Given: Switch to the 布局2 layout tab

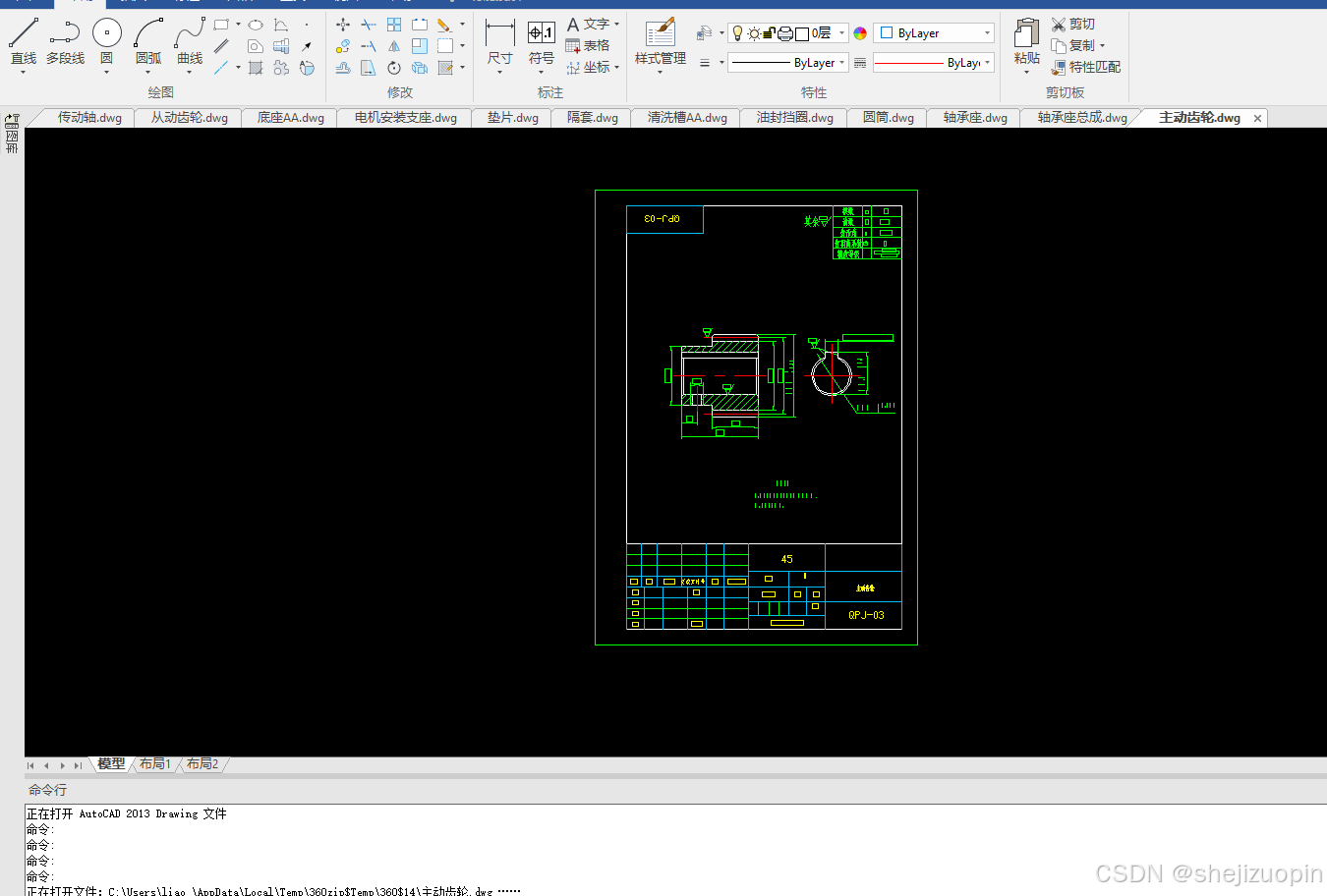Looking at the screenshot, I should [x=202, y=764].
